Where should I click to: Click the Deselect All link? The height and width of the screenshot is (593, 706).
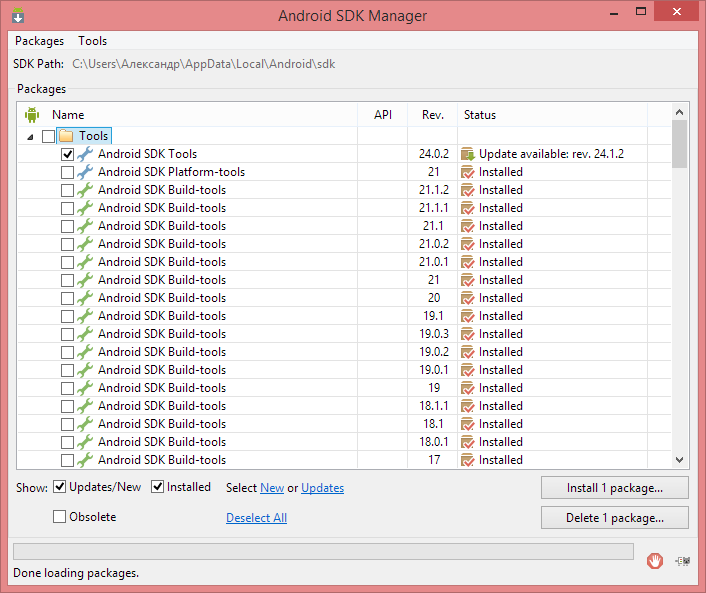pos(256,518)
